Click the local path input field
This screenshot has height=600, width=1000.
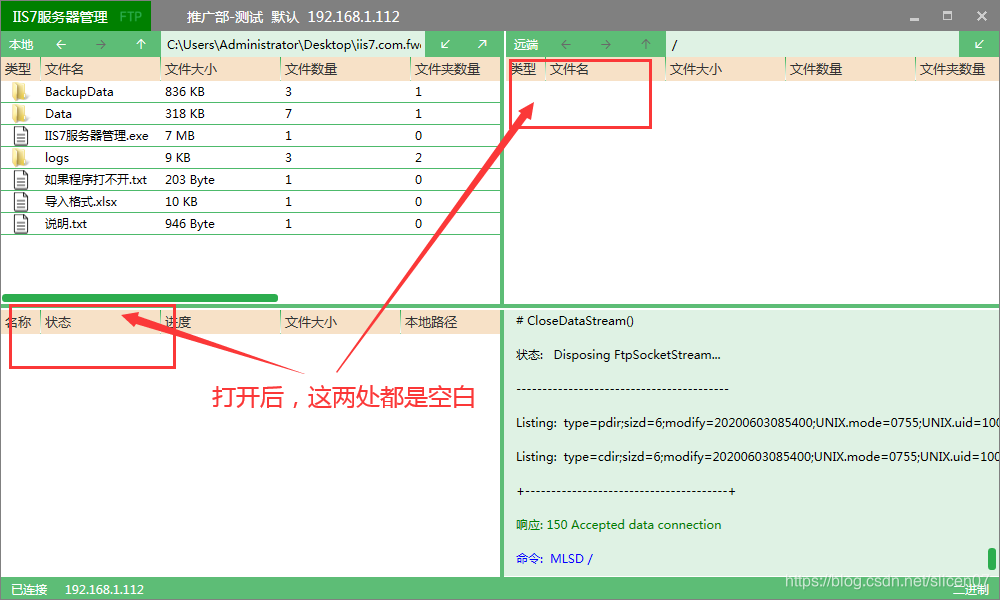(x=293, y=45)
